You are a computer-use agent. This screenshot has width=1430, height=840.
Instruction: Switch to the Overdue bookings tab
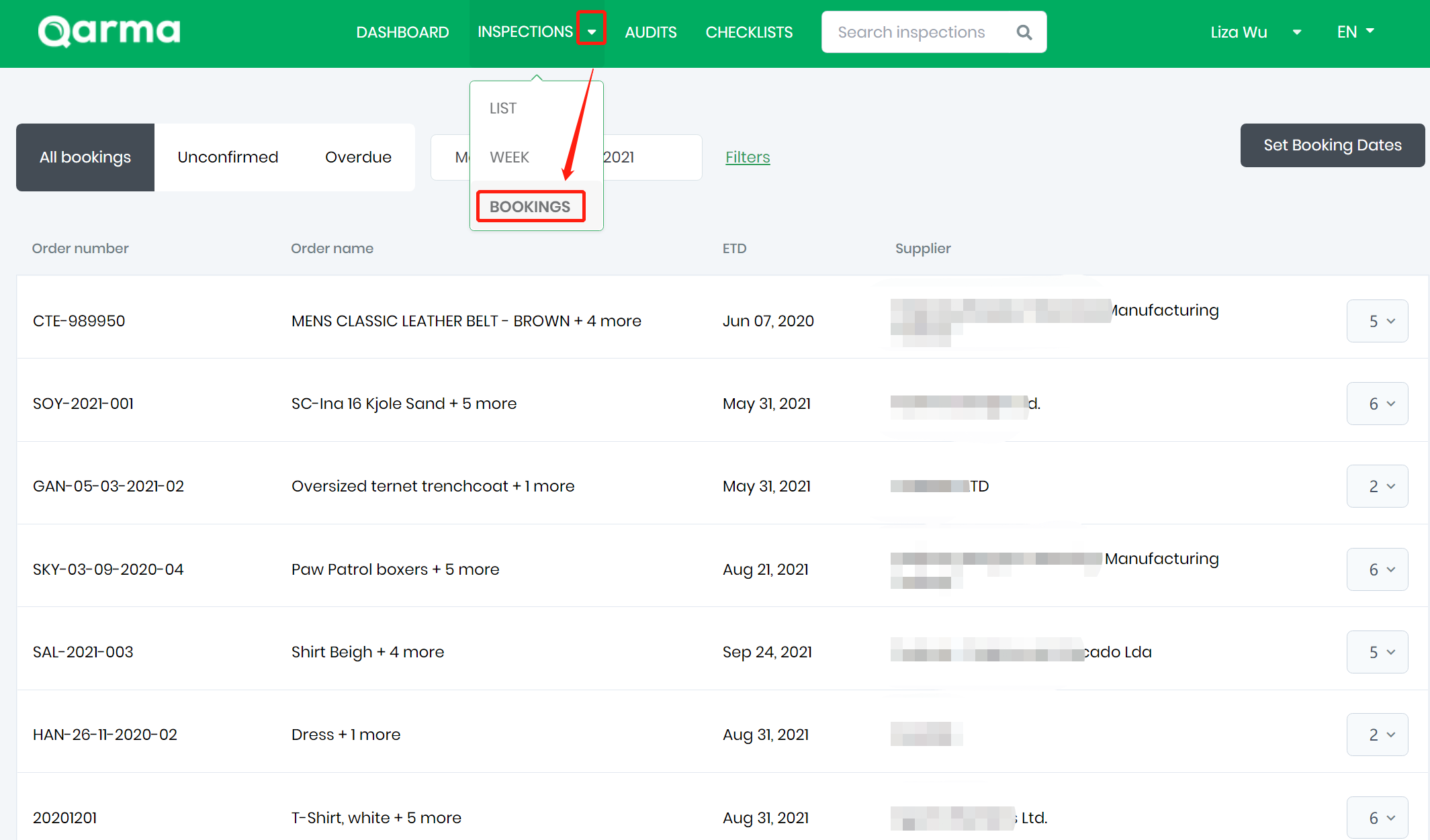coord(358,157)
